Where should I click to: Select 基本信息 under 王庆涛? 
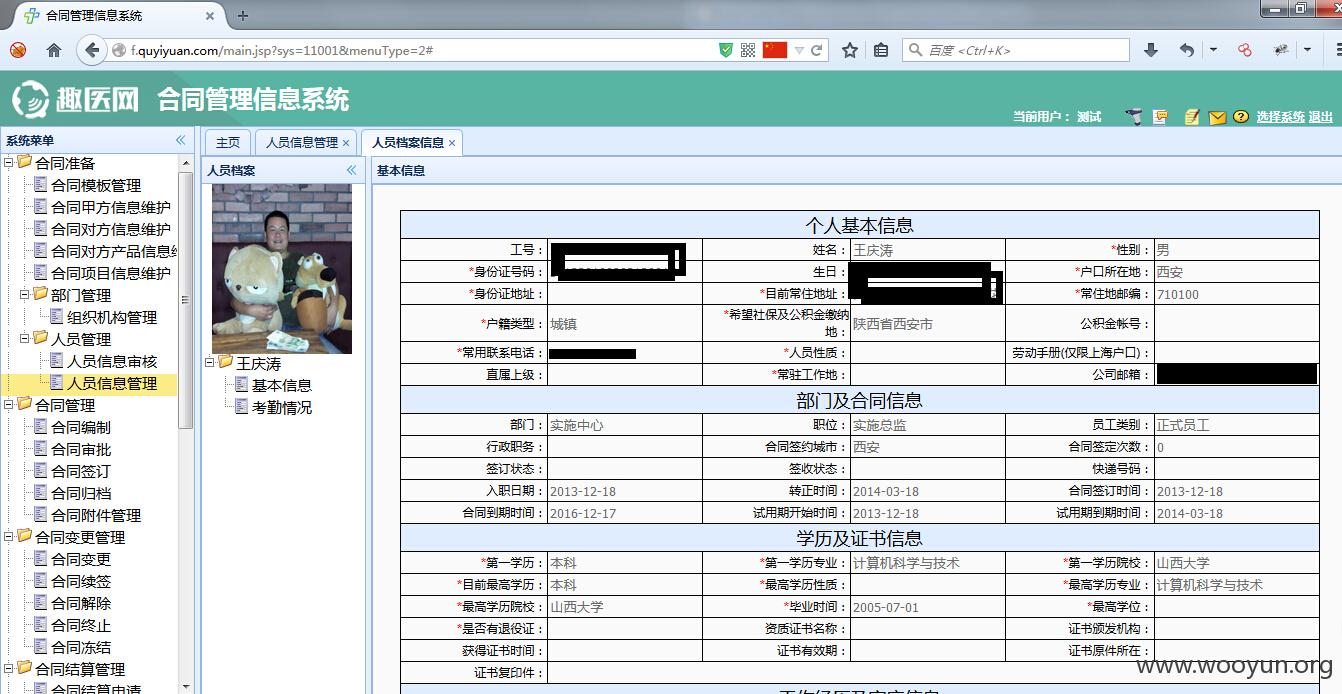[x=281, y=385]
